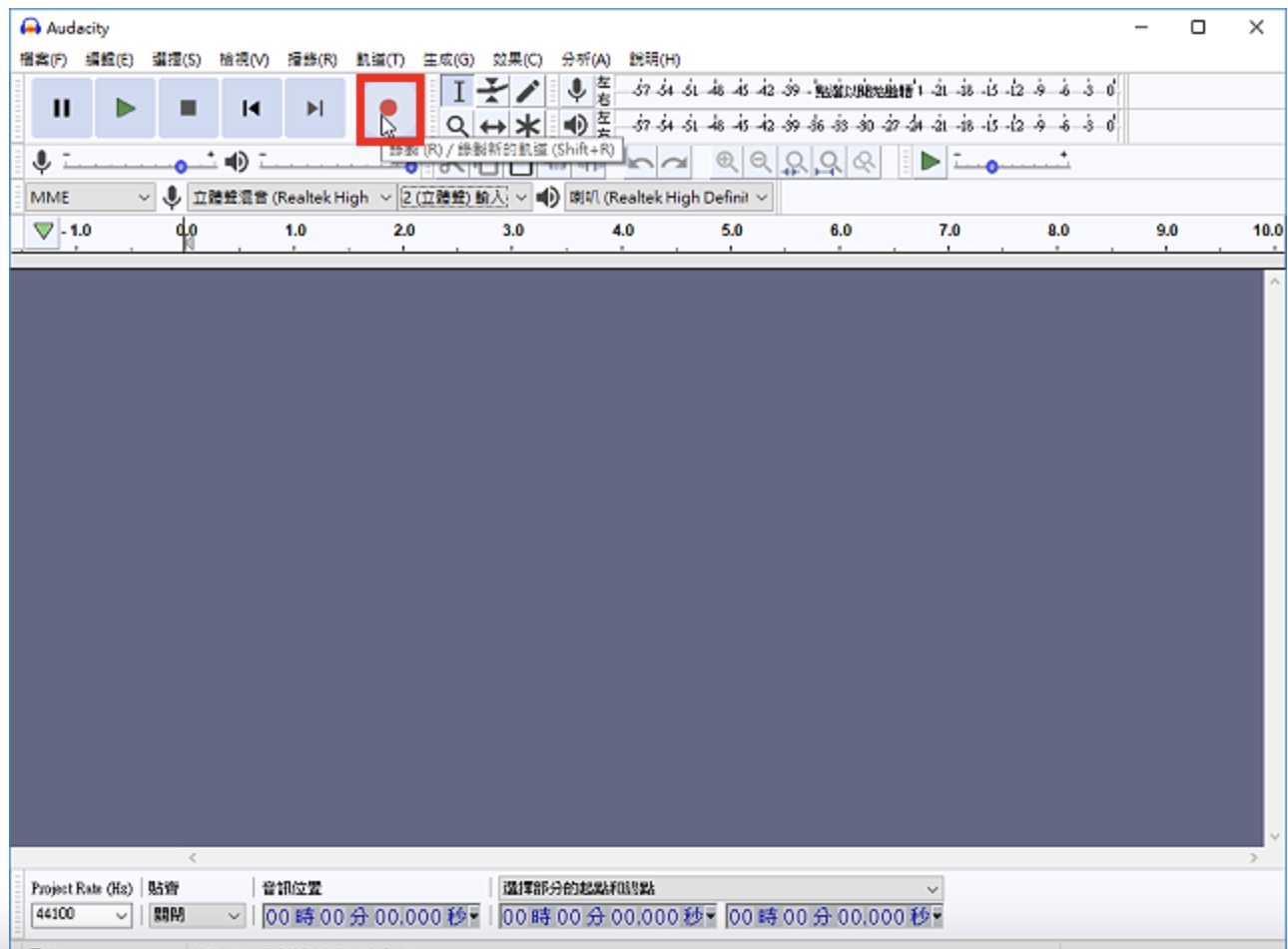Viewport: 1288px width, 949px height.
Task: Open the 生成(G) Generate menu
Action: click(x=448, y=60)
